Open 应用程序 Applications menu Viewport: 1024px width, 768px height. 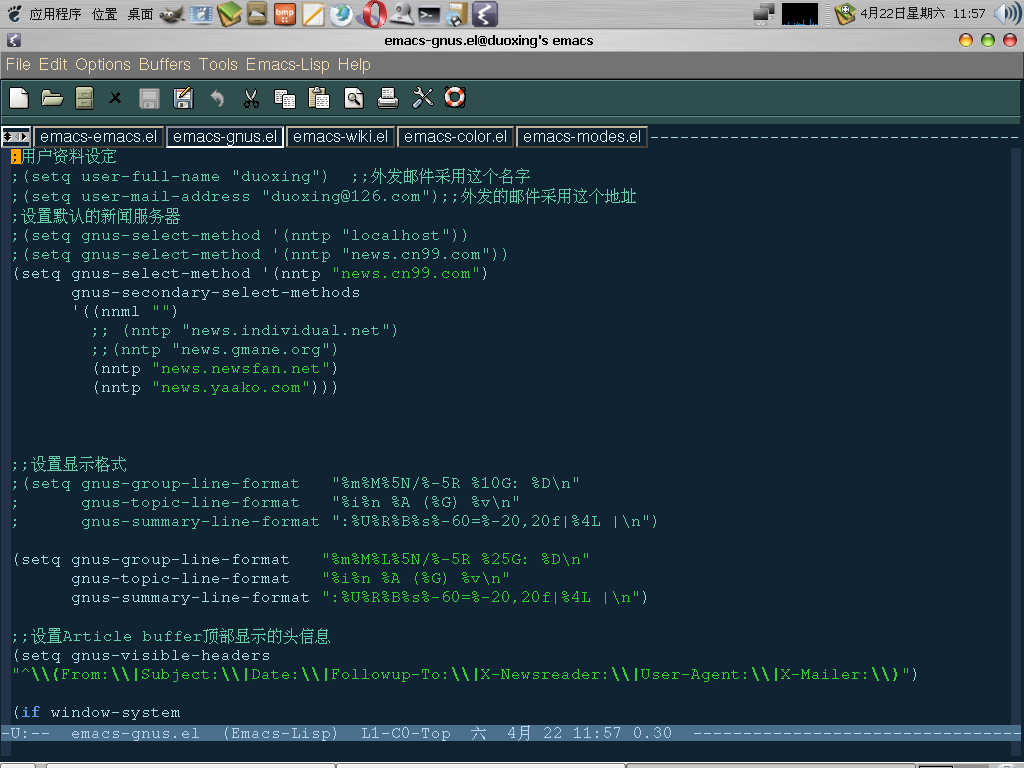click(56, 14)
